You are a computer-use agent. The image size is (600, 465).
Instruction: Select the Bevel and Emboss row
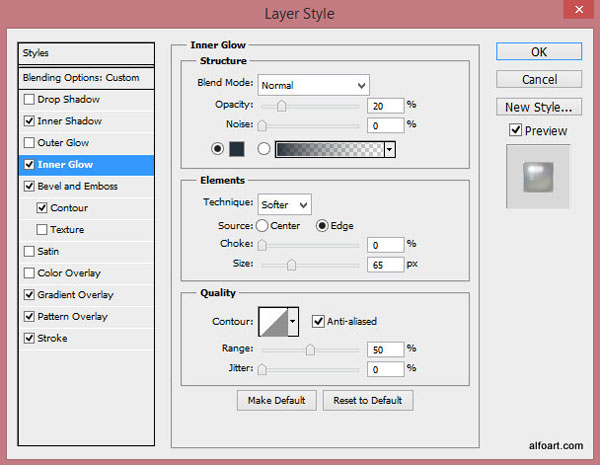click(86, 186)
